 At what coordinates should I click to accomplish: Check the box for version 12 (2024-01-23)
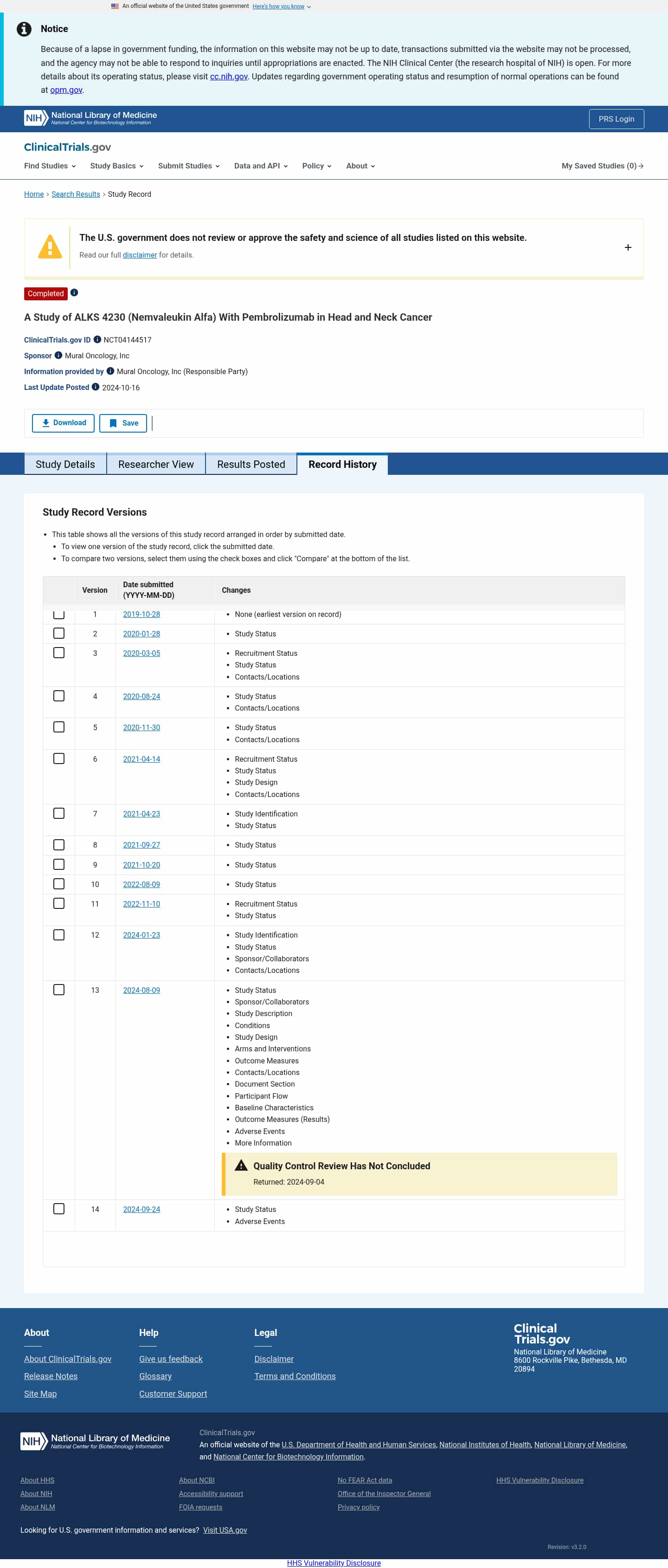tap(59, 936)
